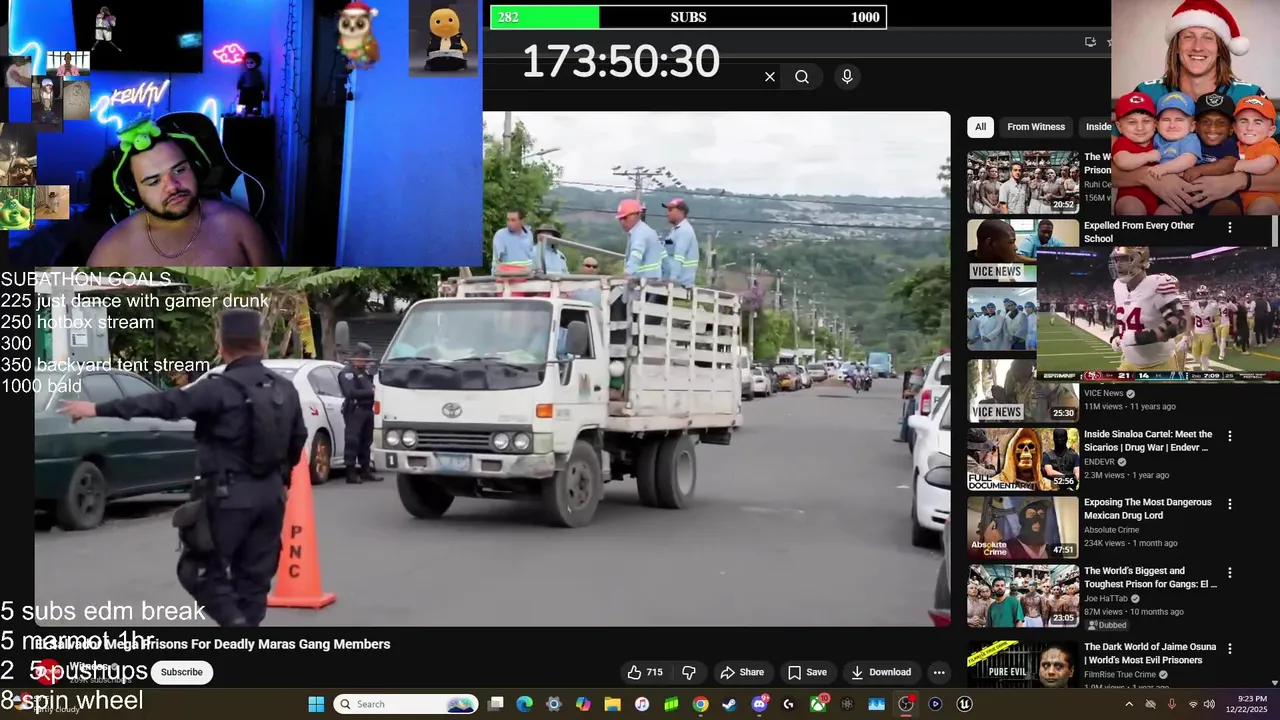
Task: Select the From Witness filter chip
Action: pos(1036,127)
